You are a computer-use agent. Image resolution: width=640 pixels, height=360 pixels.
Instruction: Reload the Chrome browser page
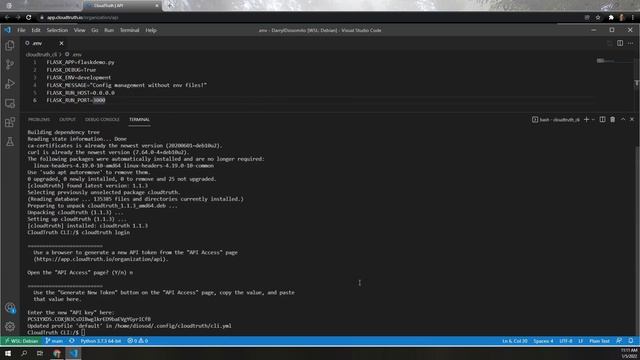(29, 18)
